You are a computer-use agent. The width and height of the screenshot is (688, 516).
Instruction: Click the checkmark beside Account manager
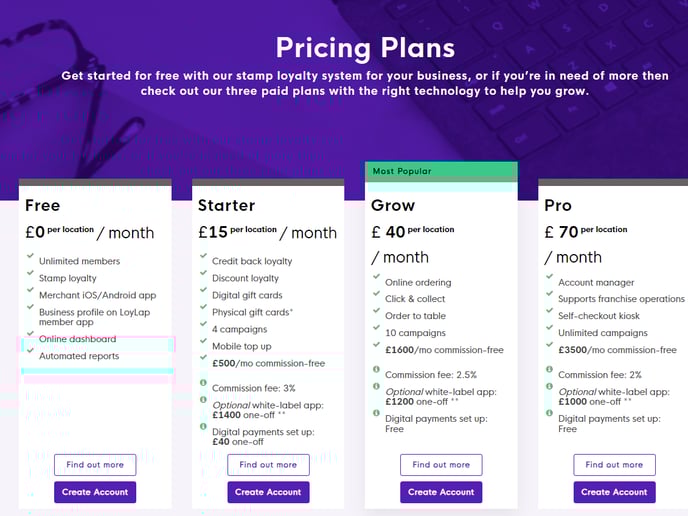[549, 276]
